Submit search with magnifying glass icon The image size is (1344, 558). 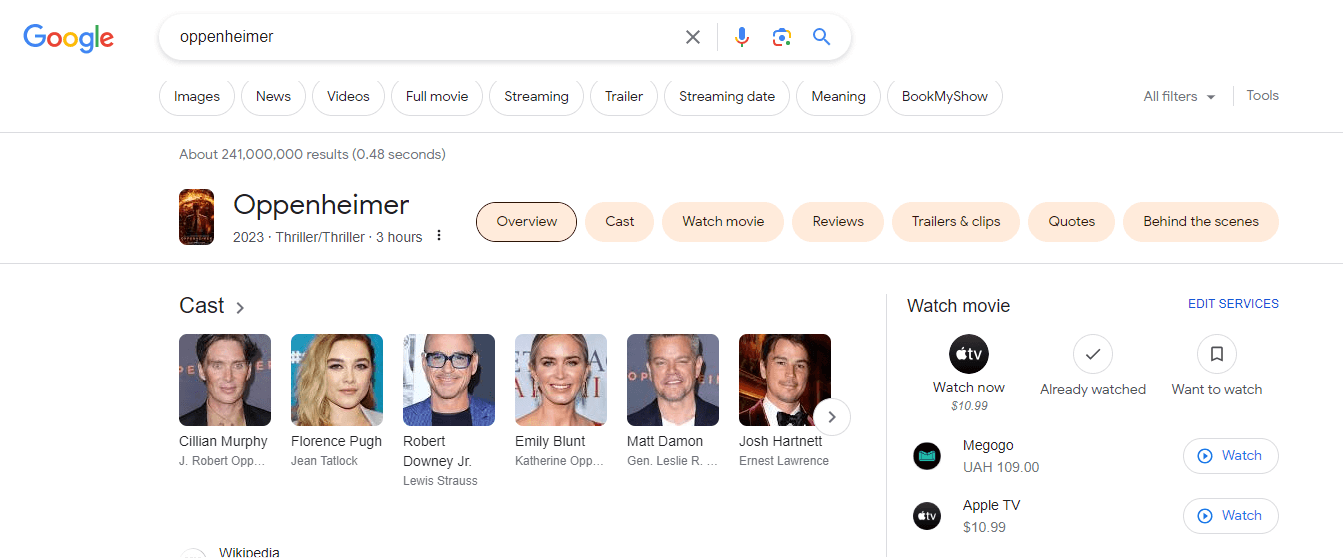coord(822,37)
